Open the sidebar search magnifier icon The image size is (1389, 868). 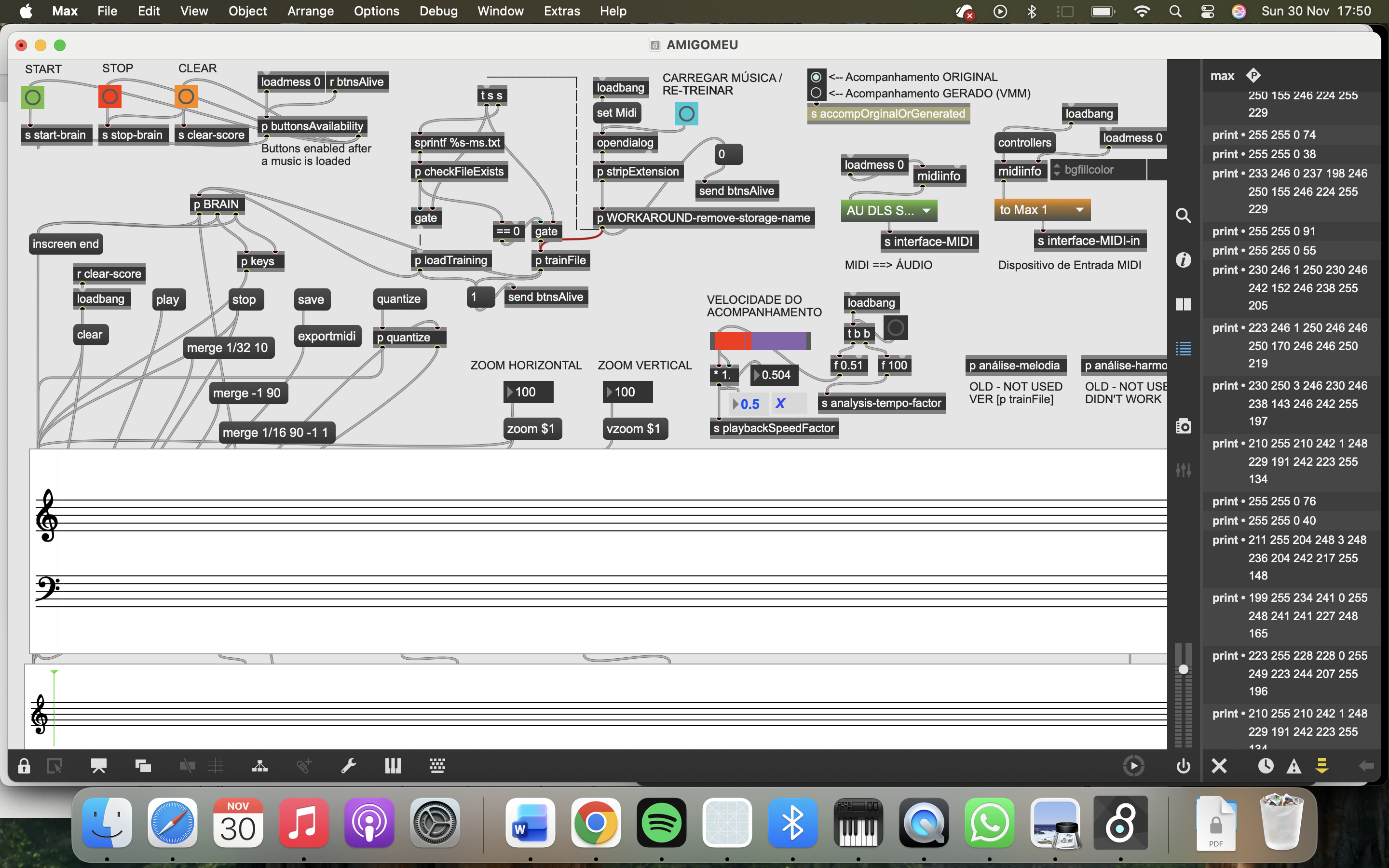(1183, 216)
